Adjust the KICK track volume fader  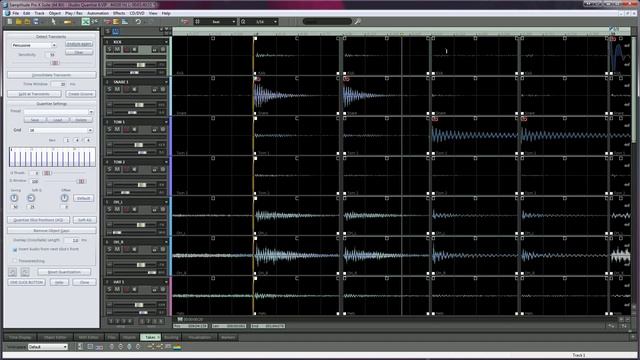pyautogui.click(x=140, y=65)
